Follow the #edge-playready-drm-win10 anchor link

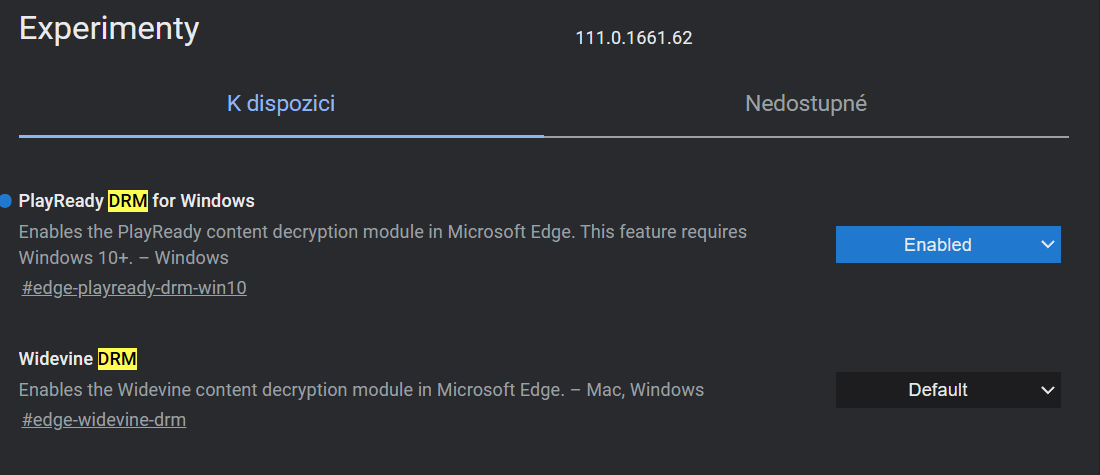pos(134,288)
